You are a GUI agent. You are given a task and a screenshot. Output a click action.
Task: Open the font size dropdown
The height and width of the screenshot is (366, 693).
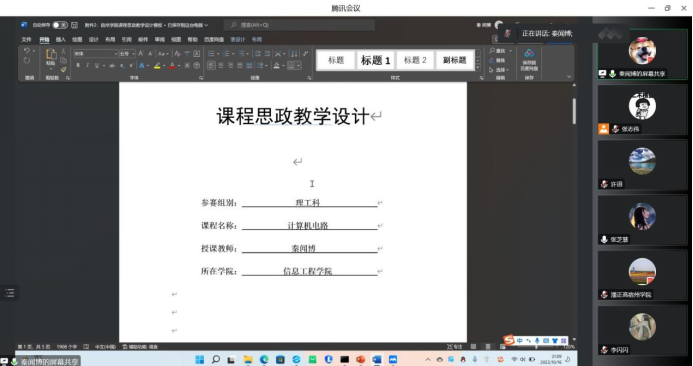(127, 53)
